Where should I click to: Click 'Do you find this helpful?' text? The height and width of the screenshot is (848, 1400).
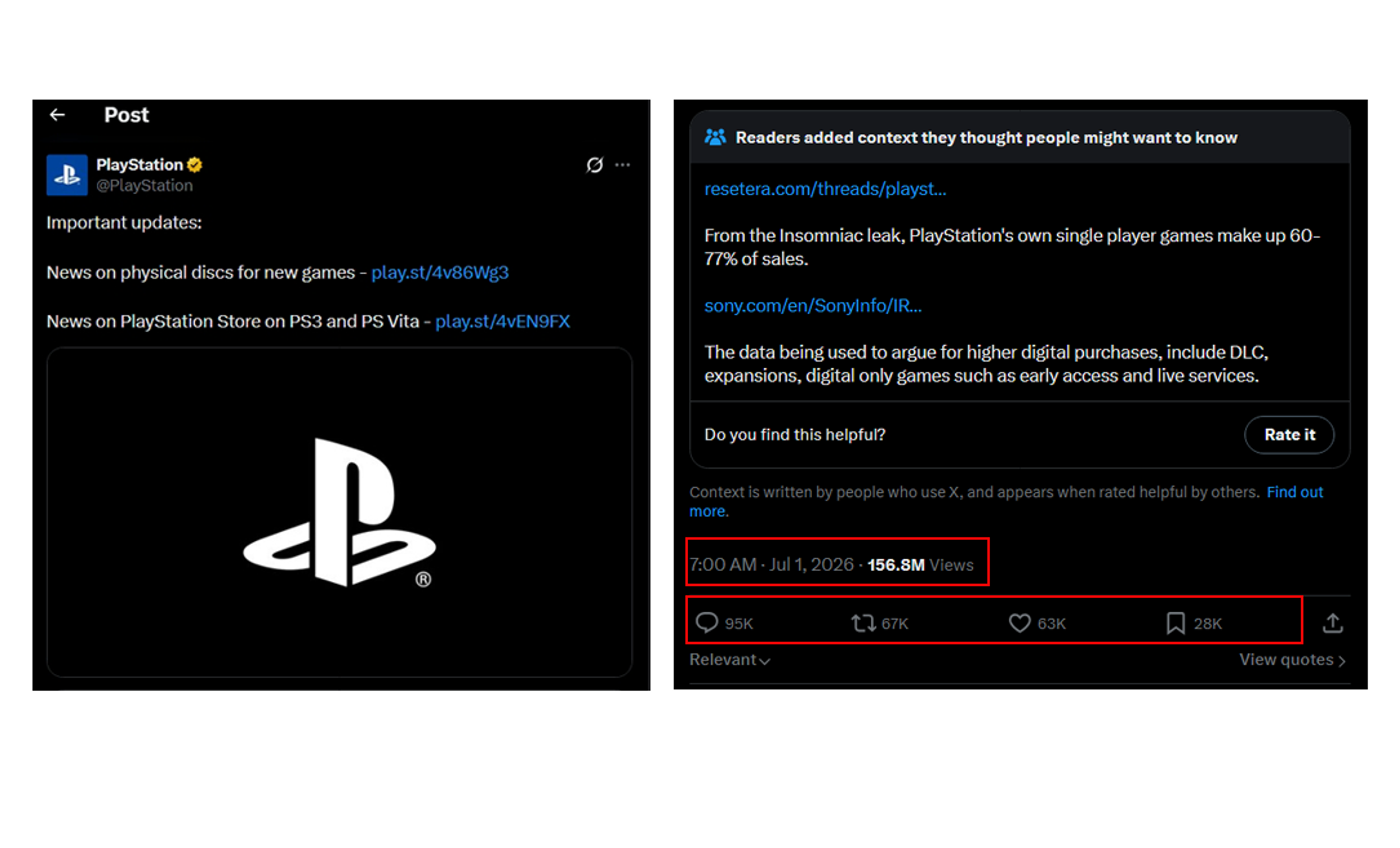click(x=794, y=435)
